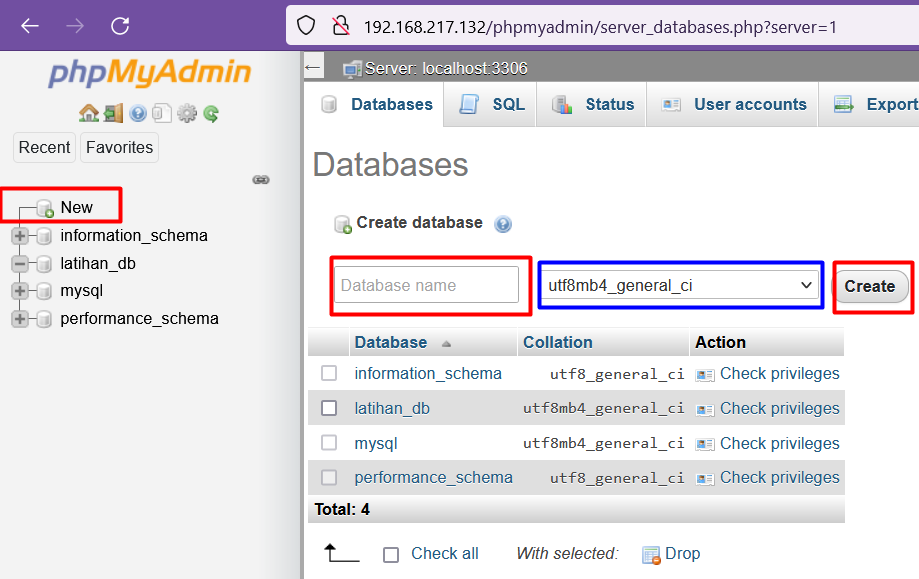Click the server icon next to localhost:3306
The width and height of the screenshot is (919, 579).
pyautogui.click(x=352, y=69)
